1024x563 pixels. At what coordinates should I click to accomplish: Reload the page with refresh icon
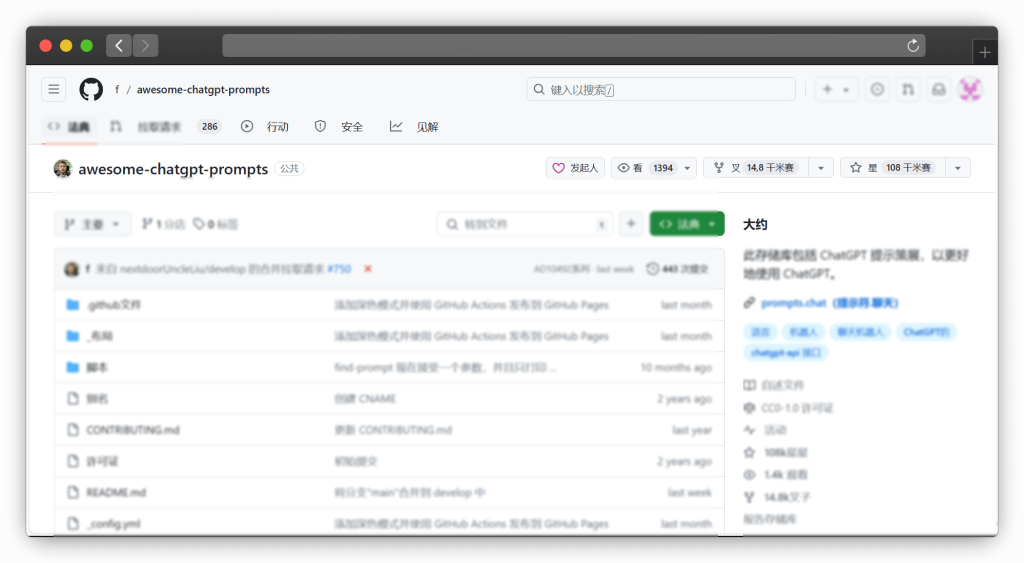click(913, 45)
